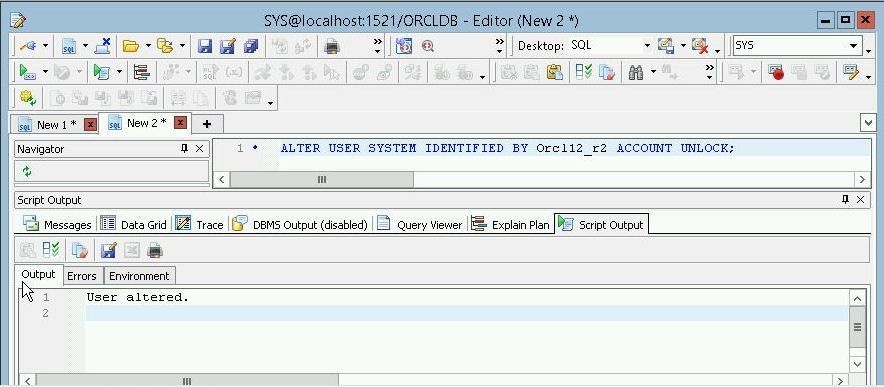Click the magnifier zoom search icon
884x387 pixels.
pyautogui.click(x=428, y=46)
